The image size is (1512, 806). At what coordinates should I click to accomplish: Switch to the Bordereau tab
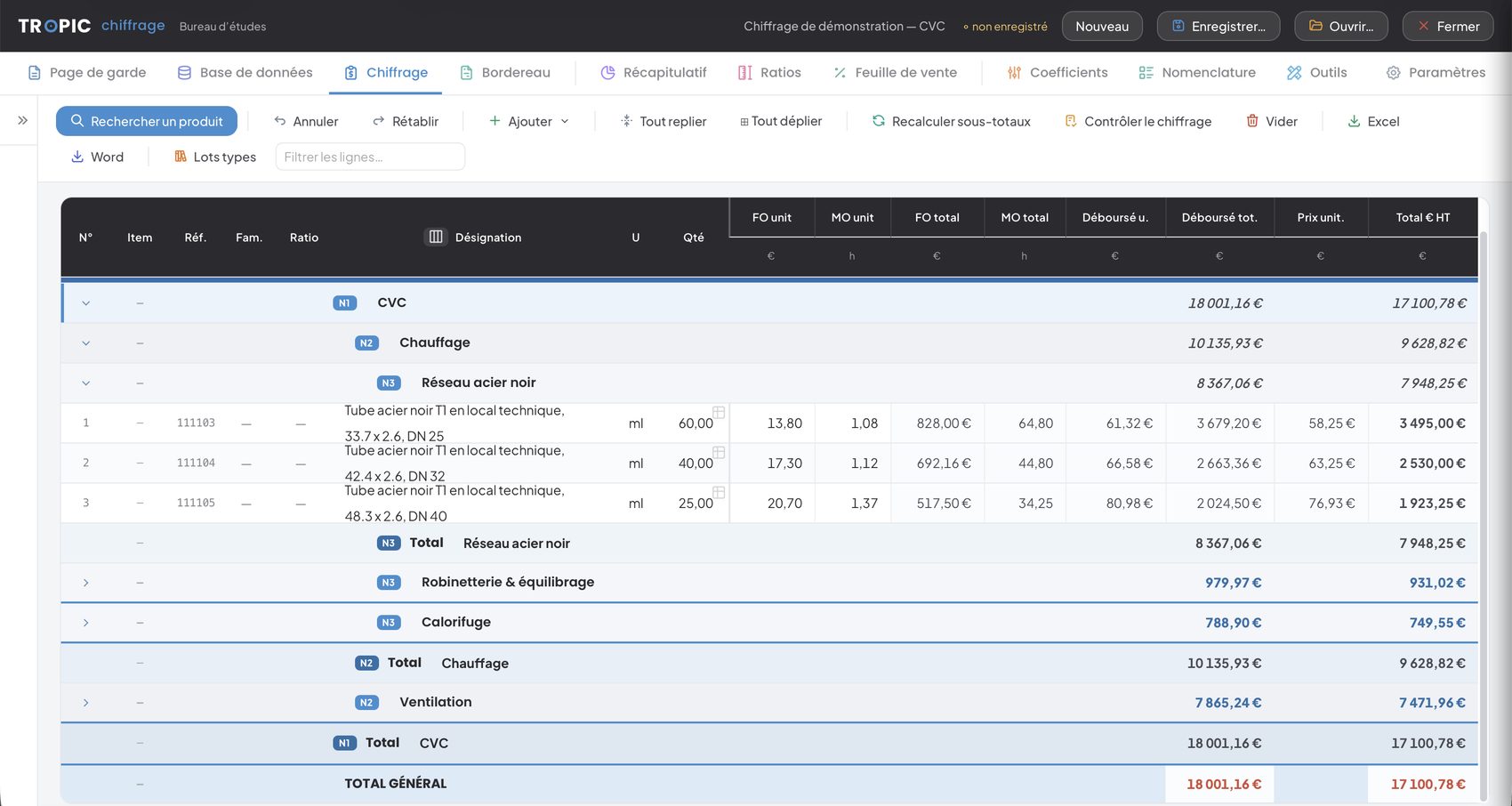click(505, 73)
